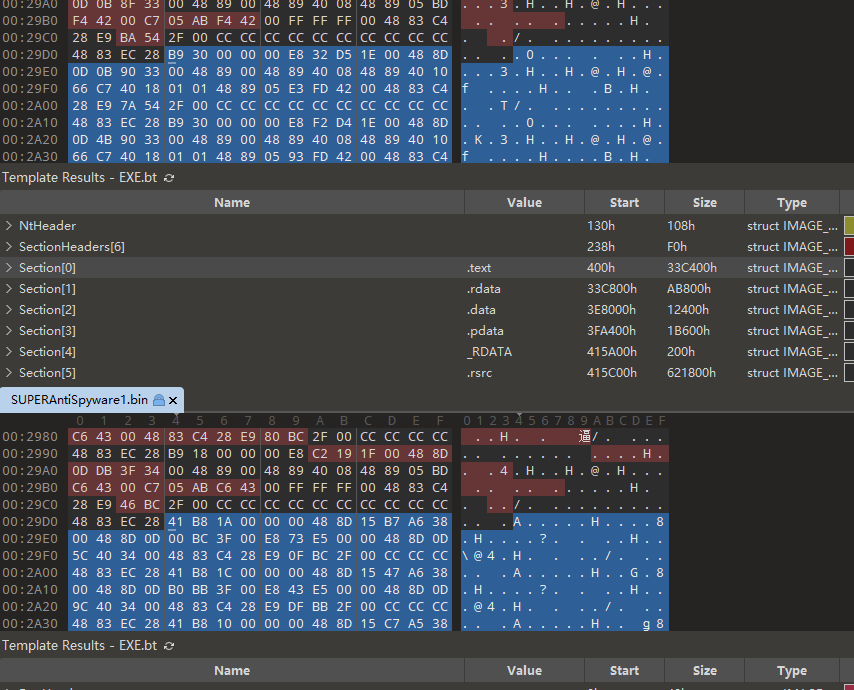The height and width of the screenshot is (690, 854).
Task: Select the 3E8000h start offset cell
Action: tap(611, 310)
